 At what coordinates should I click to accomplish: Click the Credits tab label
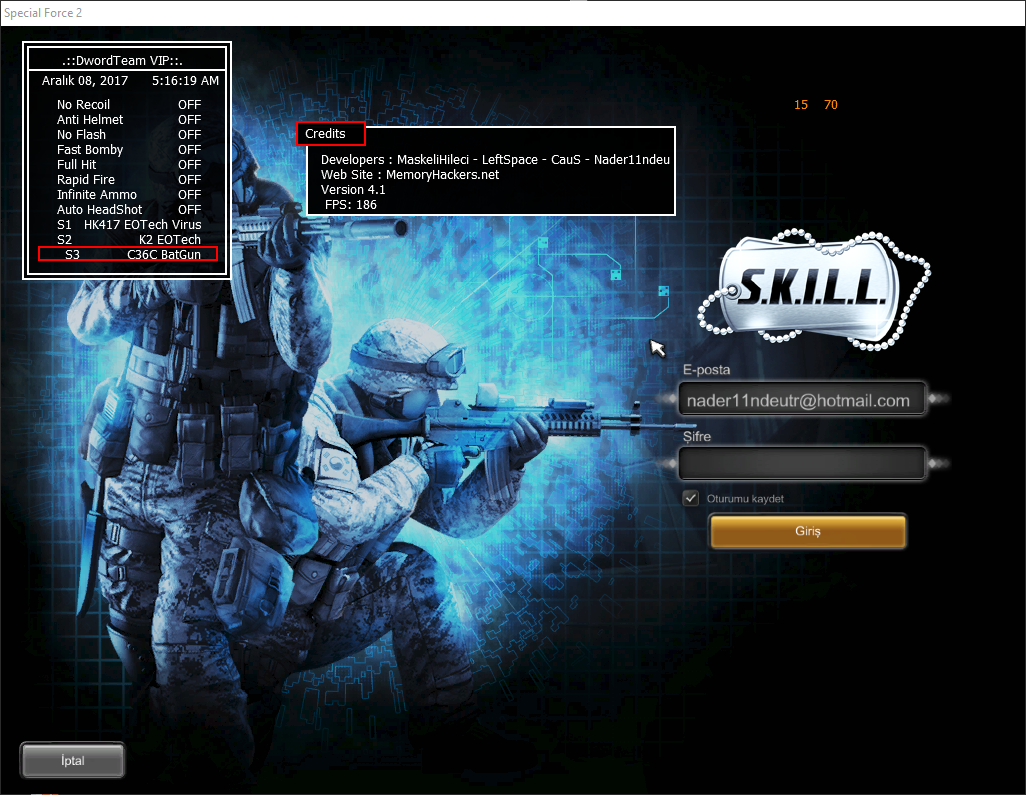(325, 133)
